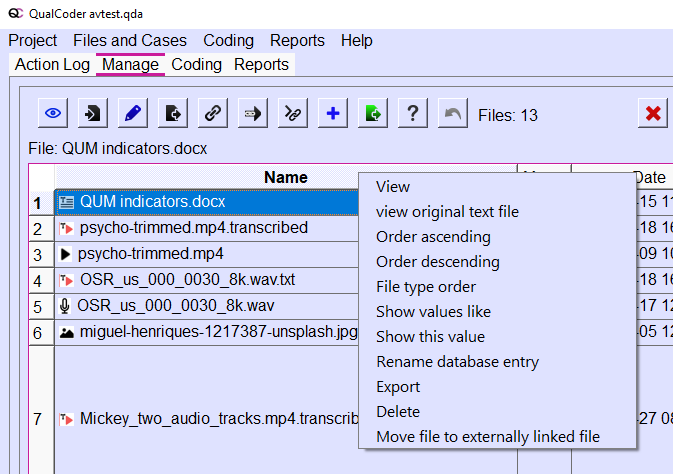Choose Rename database entry from context menu

pos(457,362)
